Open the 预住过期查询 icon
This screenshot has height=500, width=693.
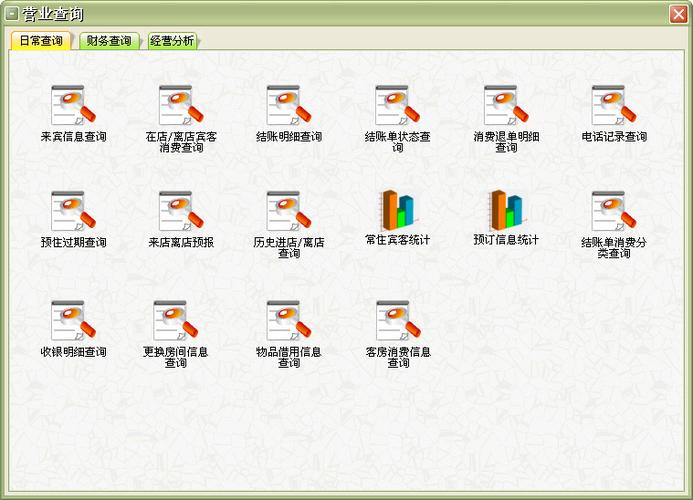pos(73,211)
